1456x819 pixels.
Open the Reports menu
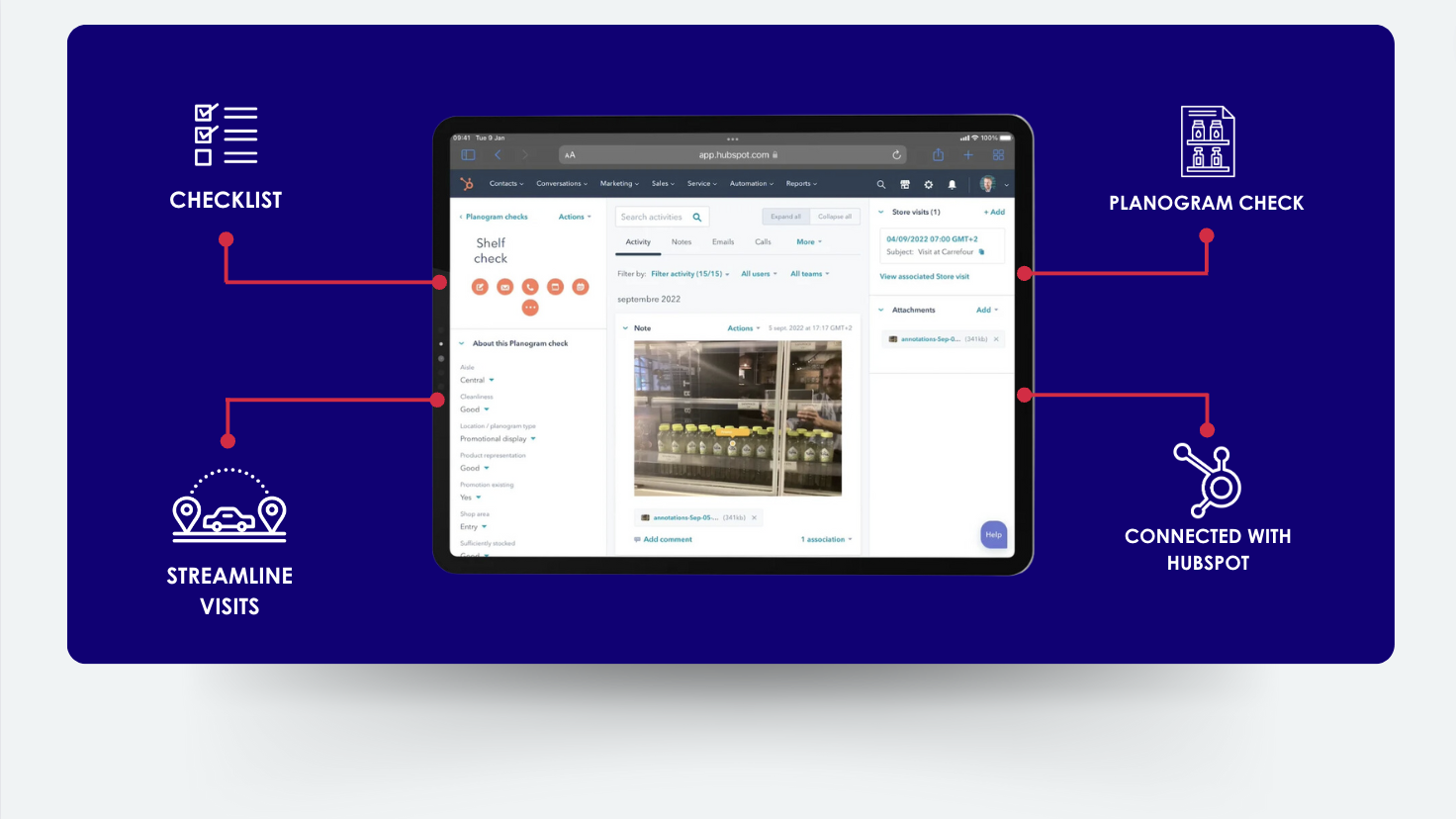801,184
